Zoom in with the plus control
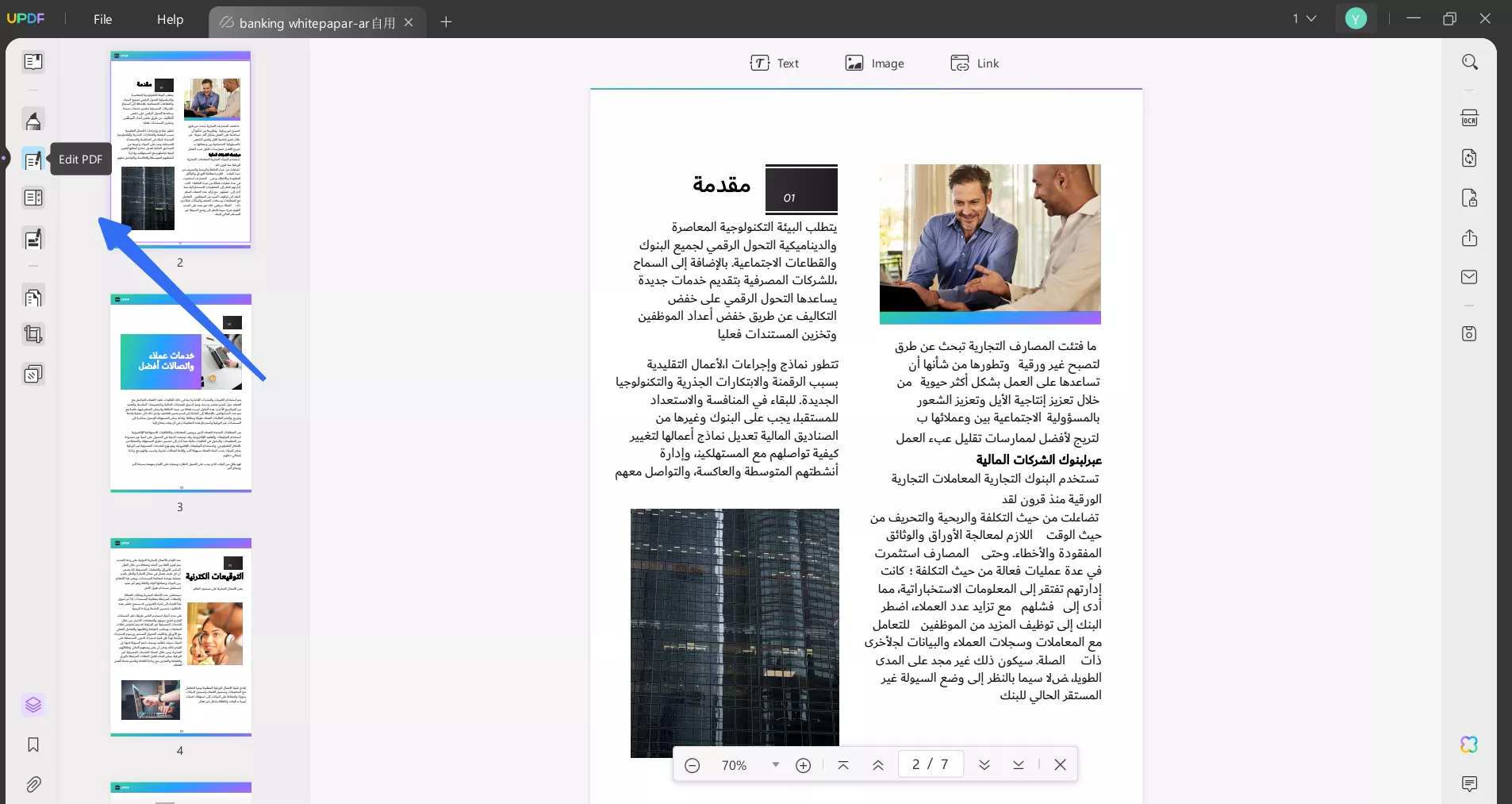The image size is (1512, 804). pos(804,764)
